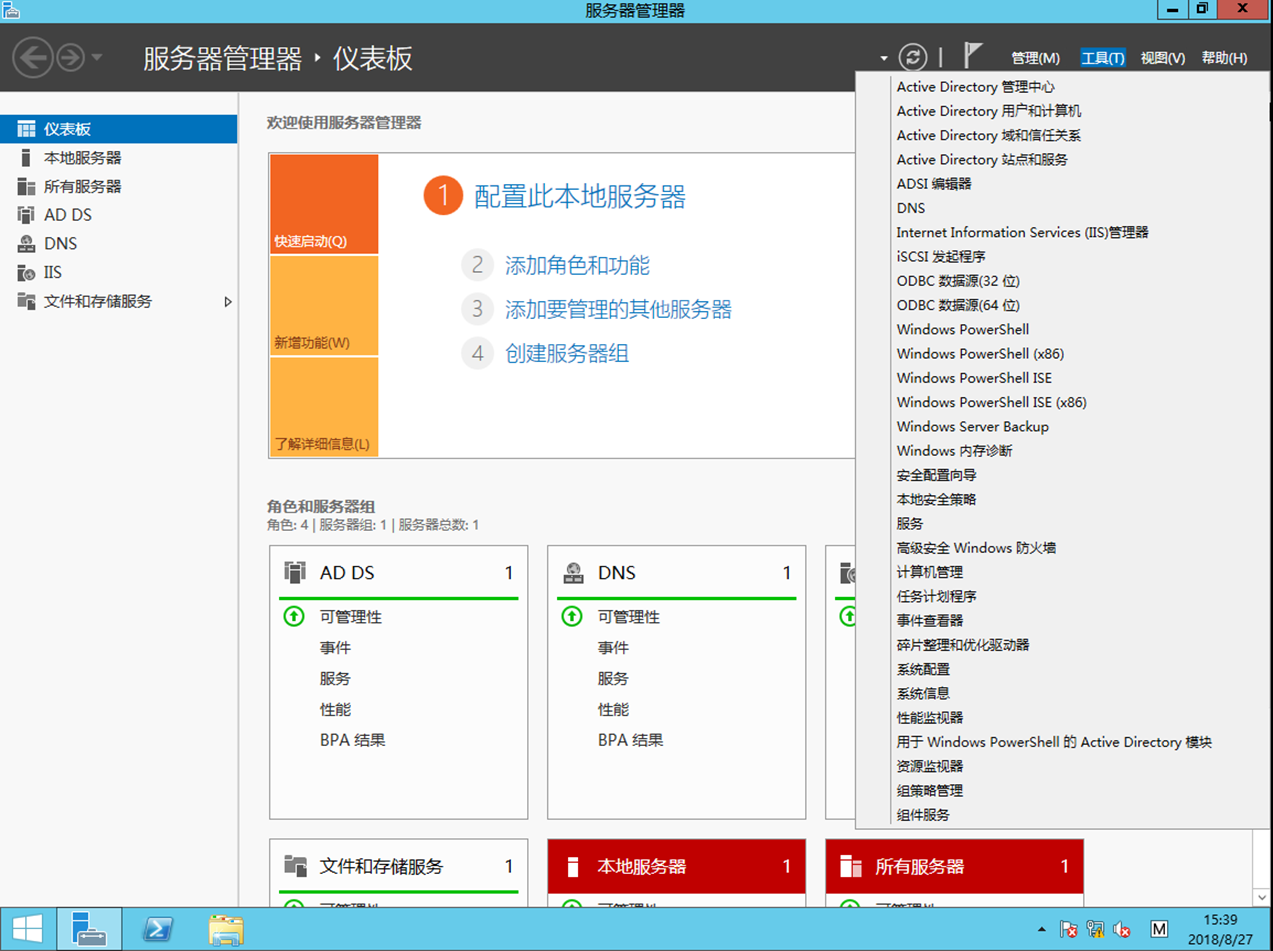This screenshot has width=1273, height=951.
Task: Open the navigation history dropdown arrow
Action: (x=97, y=57)
